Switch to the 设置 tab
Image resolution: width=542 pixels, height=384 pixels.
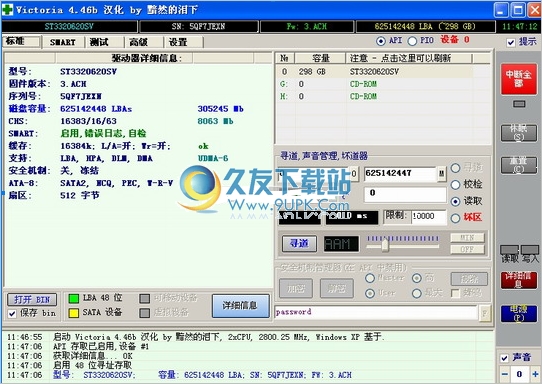pyautogui.click(x=183, y=42)
